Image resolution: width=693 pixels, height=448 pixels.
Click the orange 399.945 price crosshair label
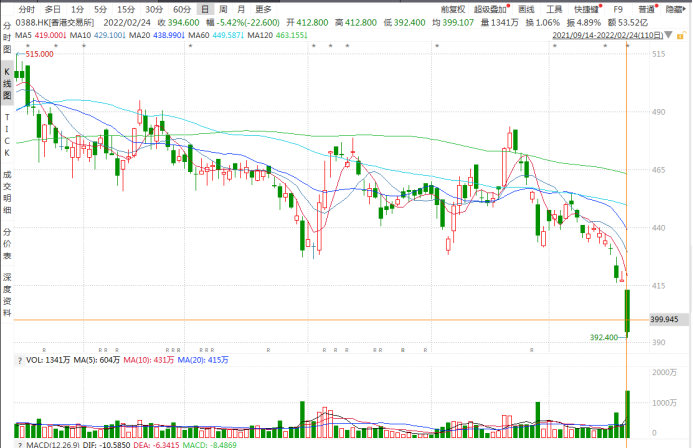tap(664, 319)
